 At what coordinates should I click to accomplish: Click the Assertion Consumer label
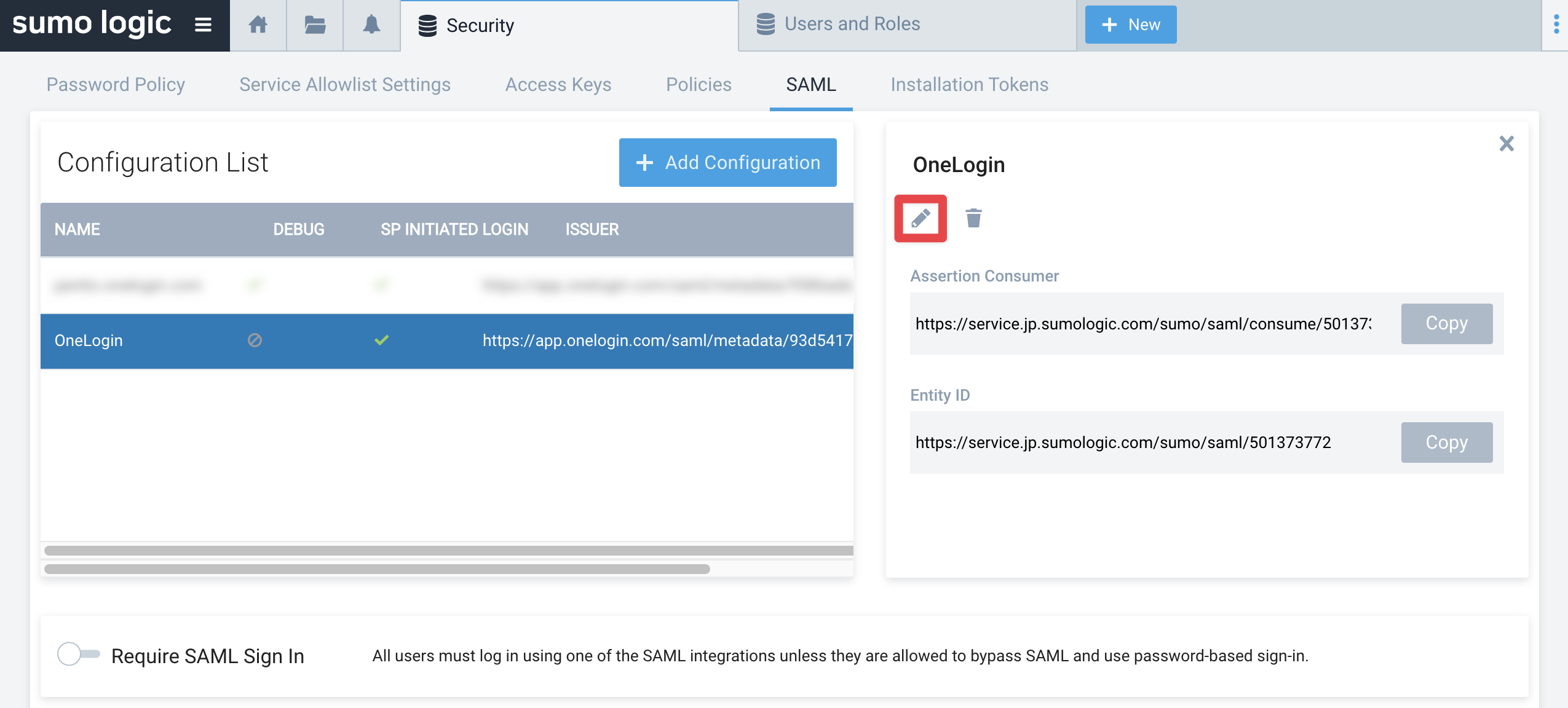point(984,276)
